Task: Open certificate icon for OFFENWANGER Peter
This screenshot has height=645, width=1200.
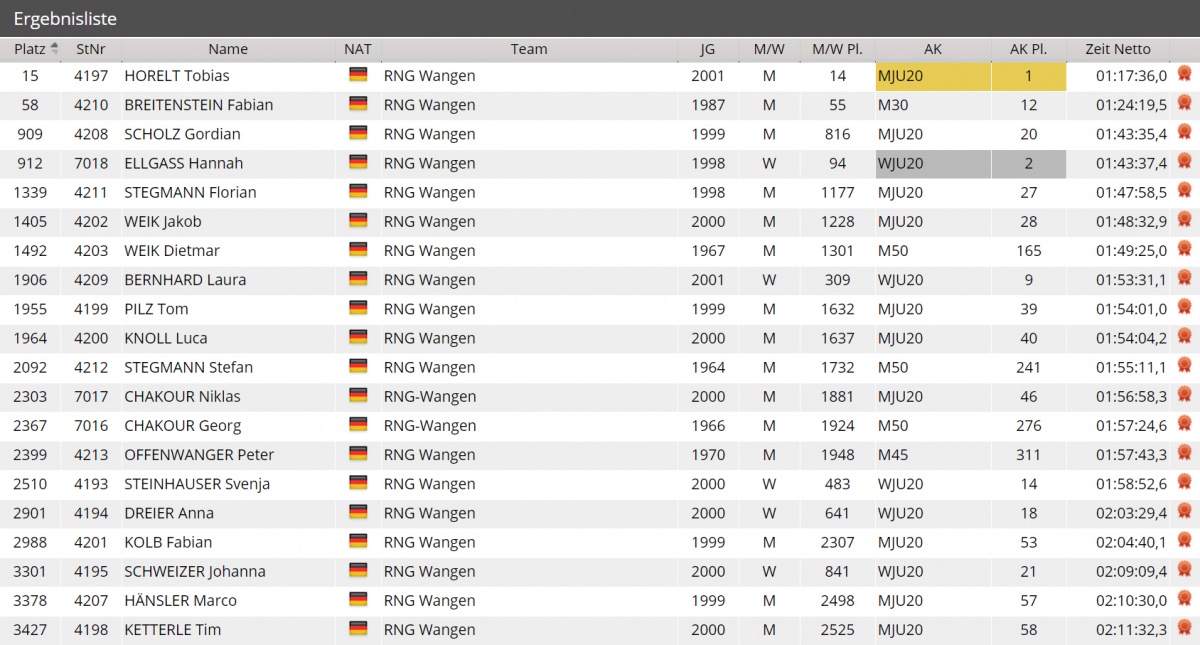Action: 1185,453
